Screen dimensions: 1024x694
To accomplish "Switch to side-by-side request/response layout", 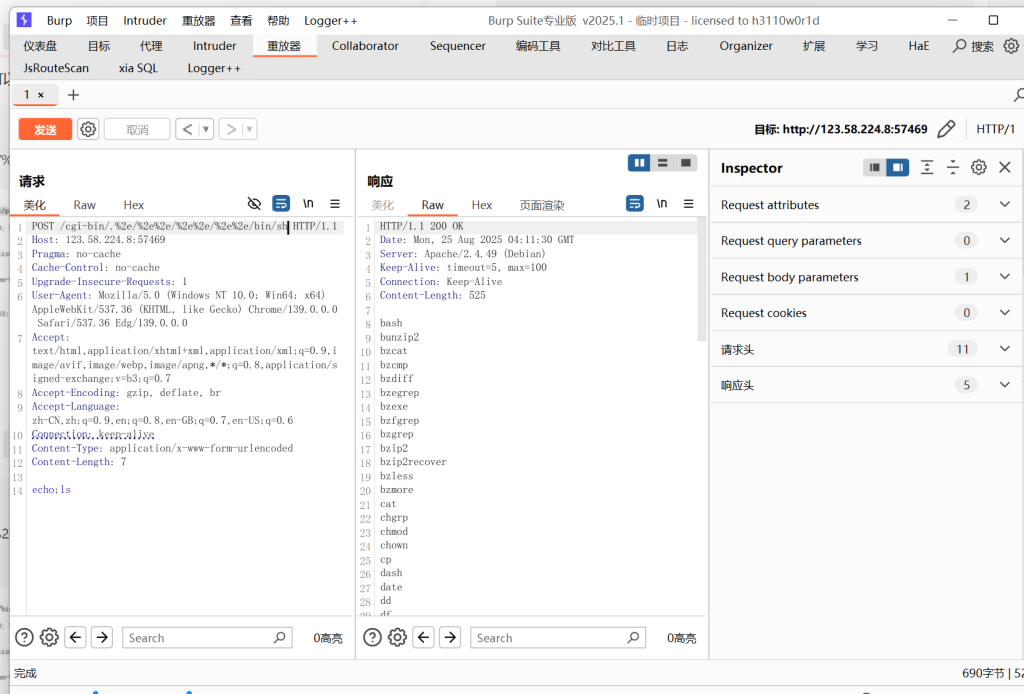I will [x=639, y=163].
